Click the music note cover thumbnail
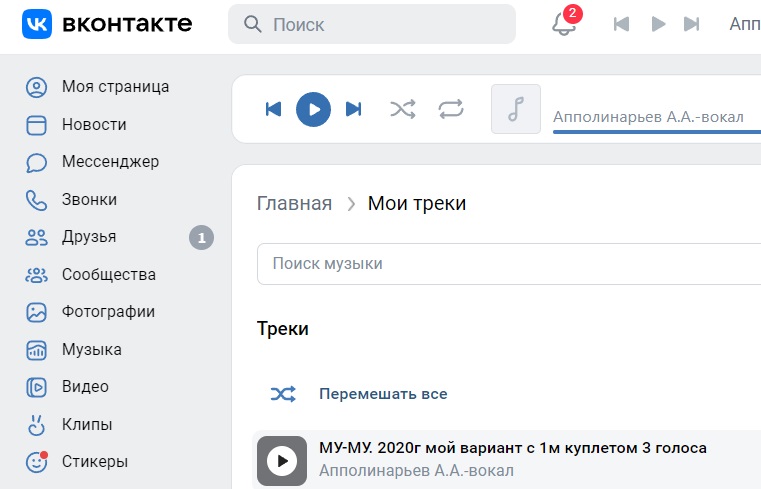Viewport: 761px width, 489px height. pos(516,109)
